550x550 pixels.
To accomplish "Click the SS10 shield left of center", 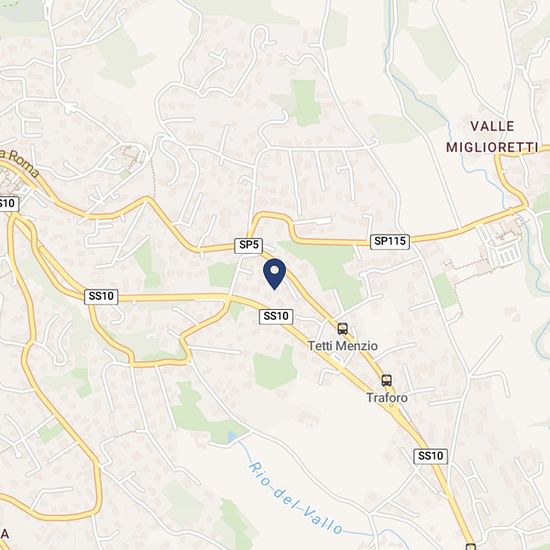I will tap(101, 297).
